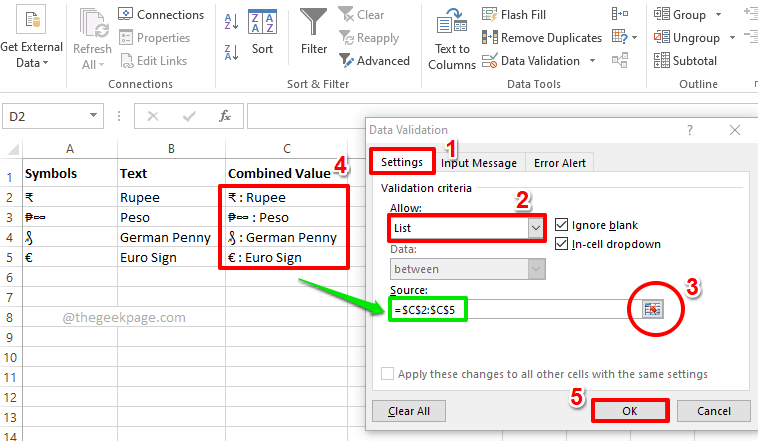Run Flash Fill from Data Tools

tap(516, 14)
